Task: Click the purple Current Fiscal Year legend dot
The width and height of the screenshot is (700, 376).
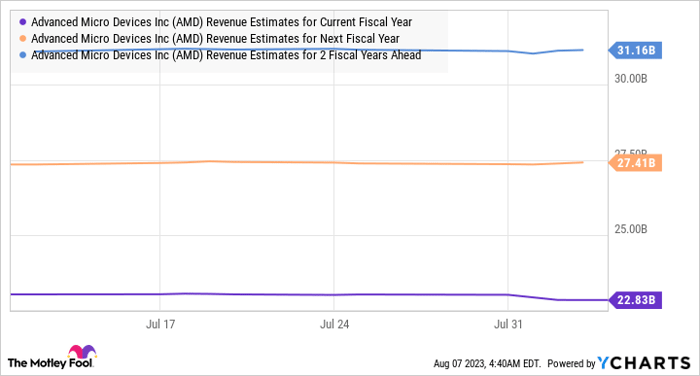Action: pyautogui.click(x=23, y=22)
